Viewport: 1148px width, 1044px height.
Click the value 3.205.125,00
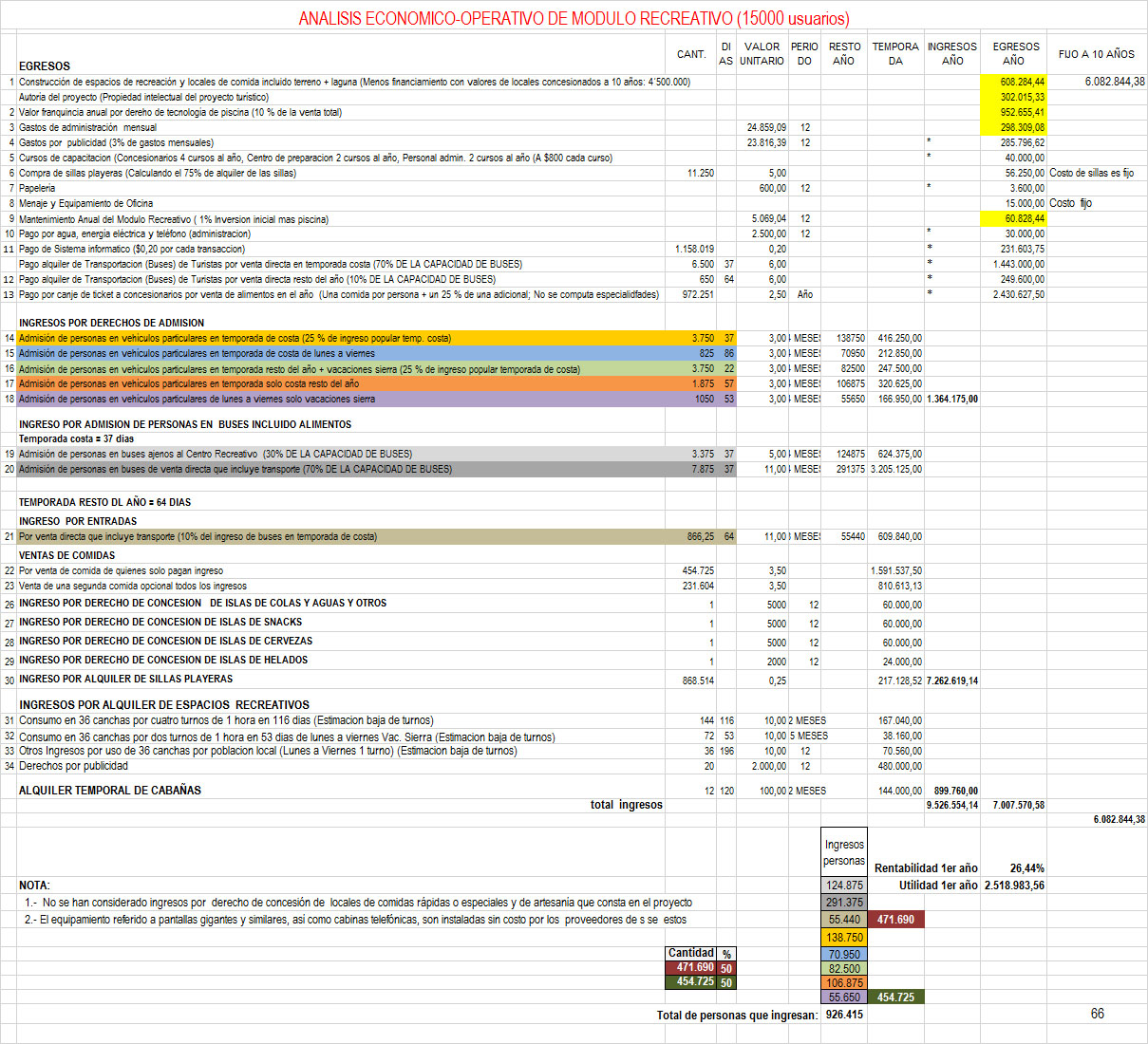896,469
